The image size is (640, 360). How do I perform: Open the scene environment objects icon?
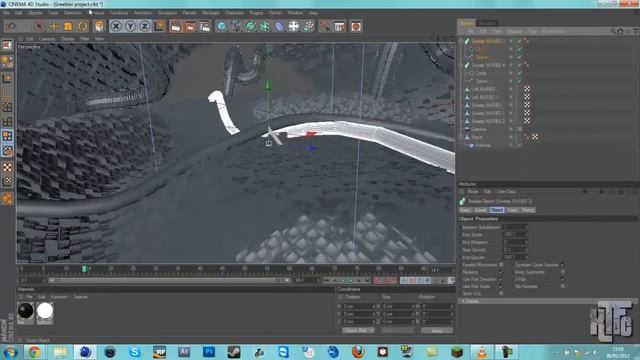tap(294, 27)
